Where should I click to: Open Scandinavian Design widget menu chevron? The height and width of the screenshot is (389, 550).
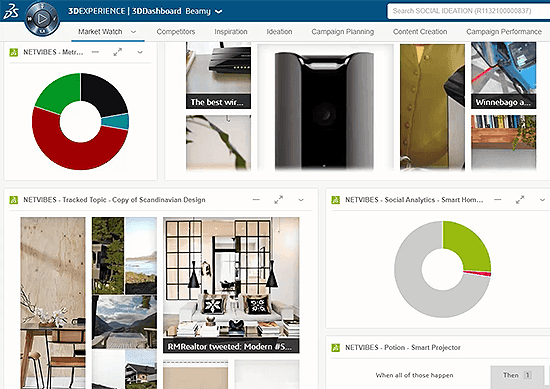[x=301, y=200]
